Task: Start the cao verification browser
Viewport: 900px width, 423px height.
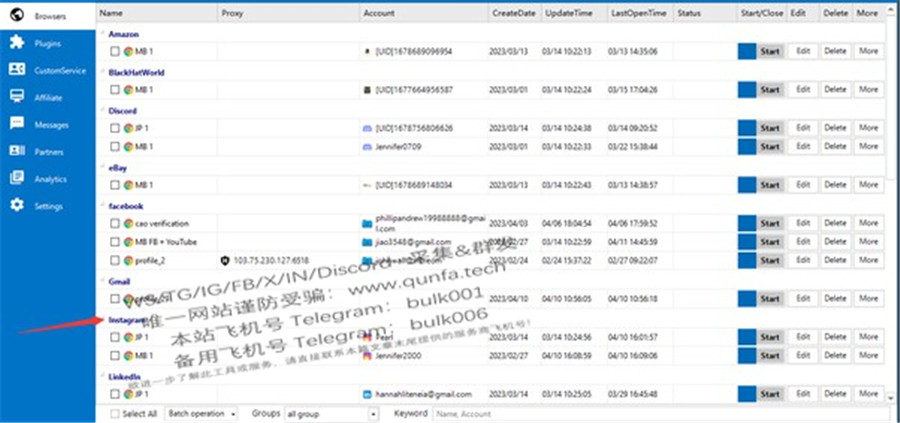Action: click(x=770, y=223)
